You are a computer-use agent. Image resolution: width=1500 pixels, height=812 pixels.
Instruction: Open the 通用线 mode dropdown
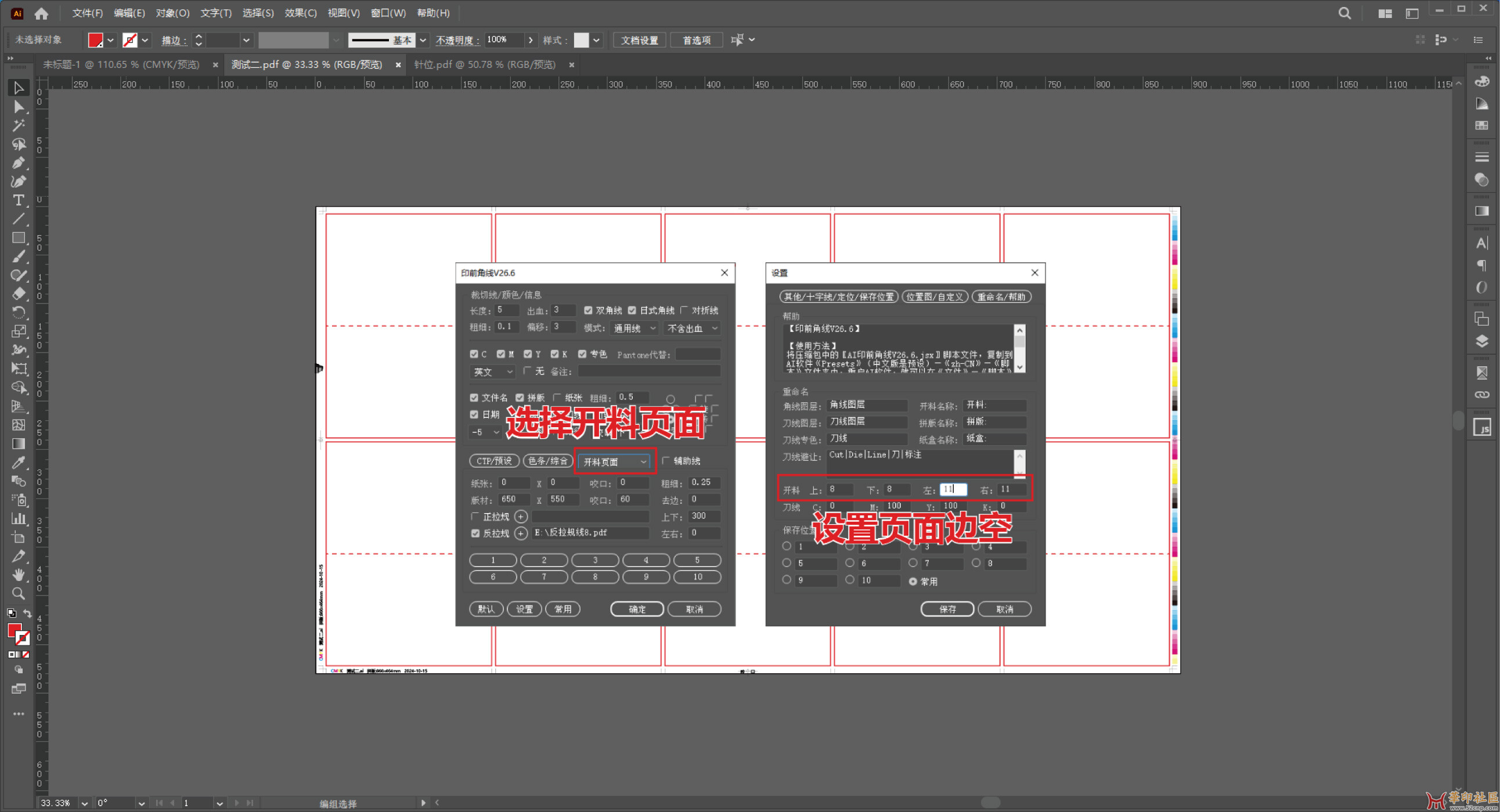pos(634,329)
